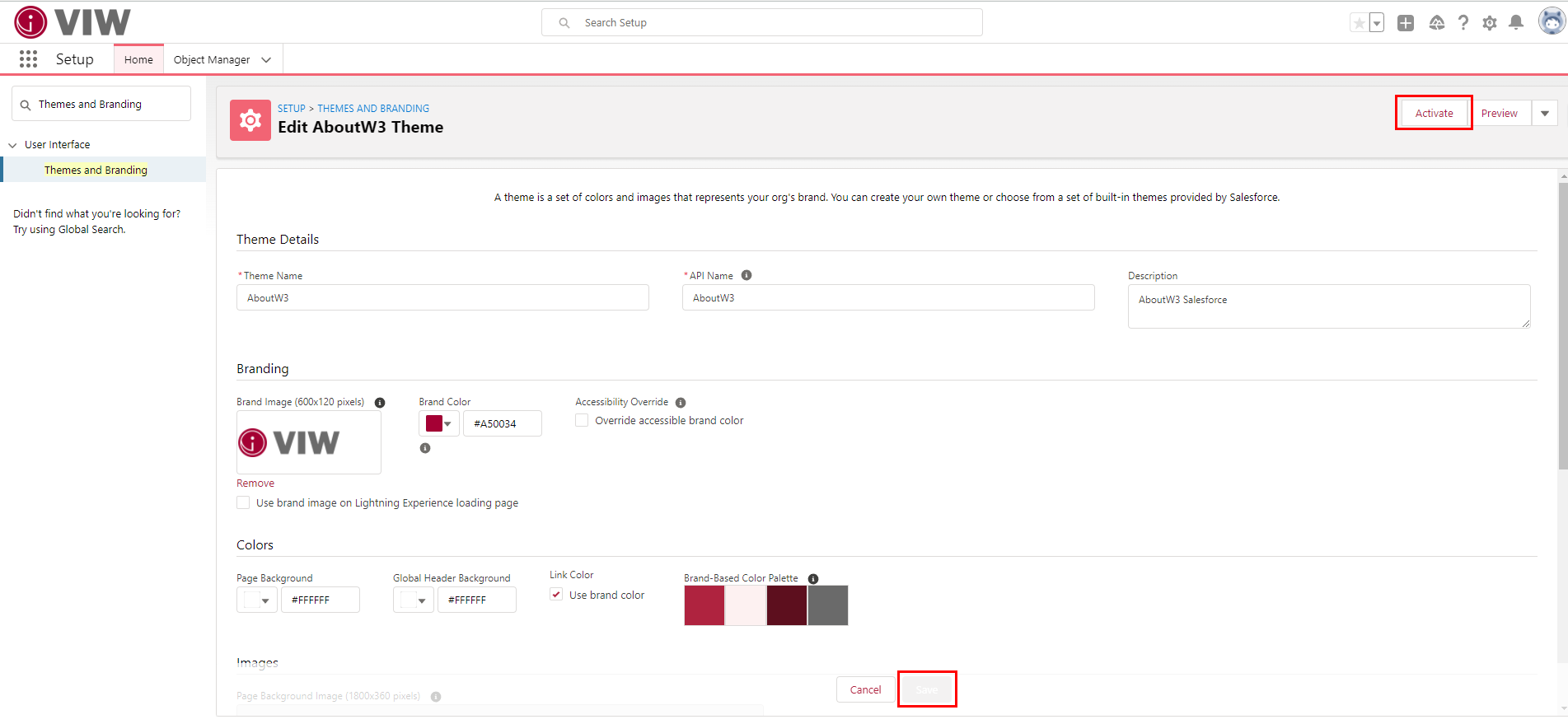
Task: Open the App Launcher dots grid
Action: tap(28, 58)
